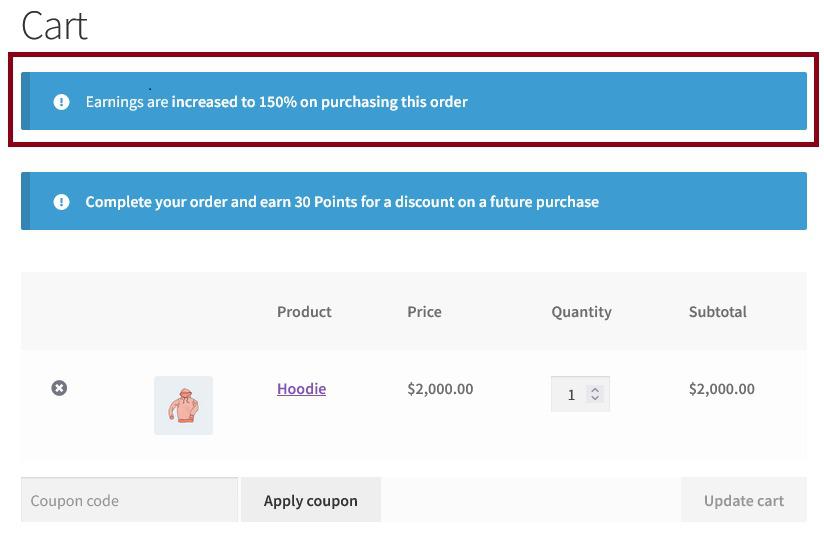Screen dimensions: 824x536
Task: Click the Hoodie subtotal amount
Action: tap(721, 389)
